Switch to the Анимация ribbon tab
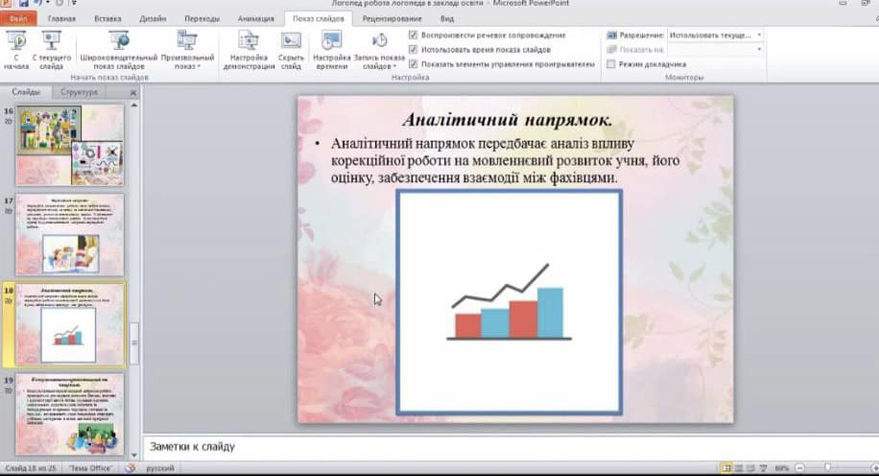This screenshot has height=476, width=879. point(256,18)
